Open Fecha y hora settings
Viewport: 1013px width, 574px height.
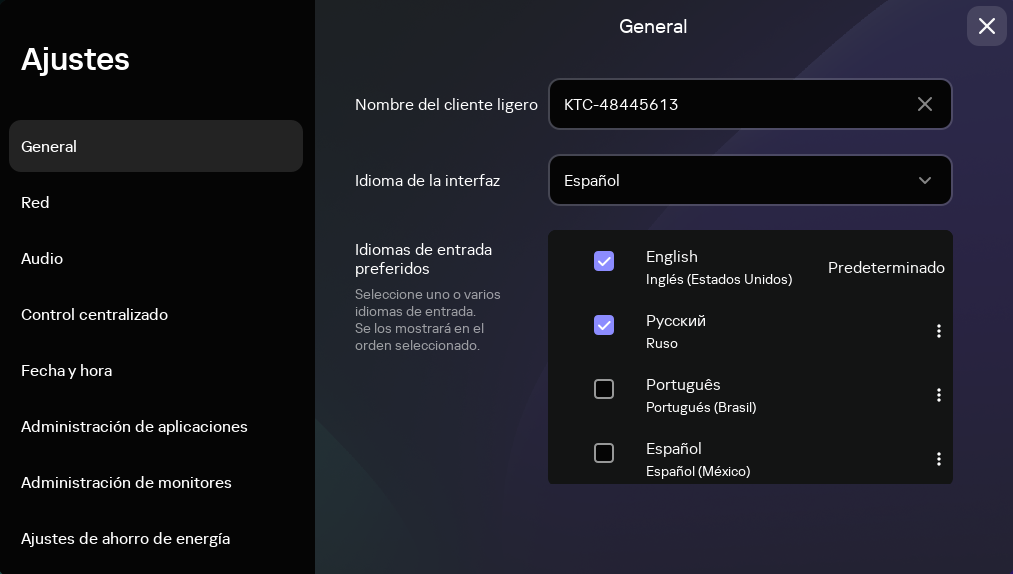(67, 370)
